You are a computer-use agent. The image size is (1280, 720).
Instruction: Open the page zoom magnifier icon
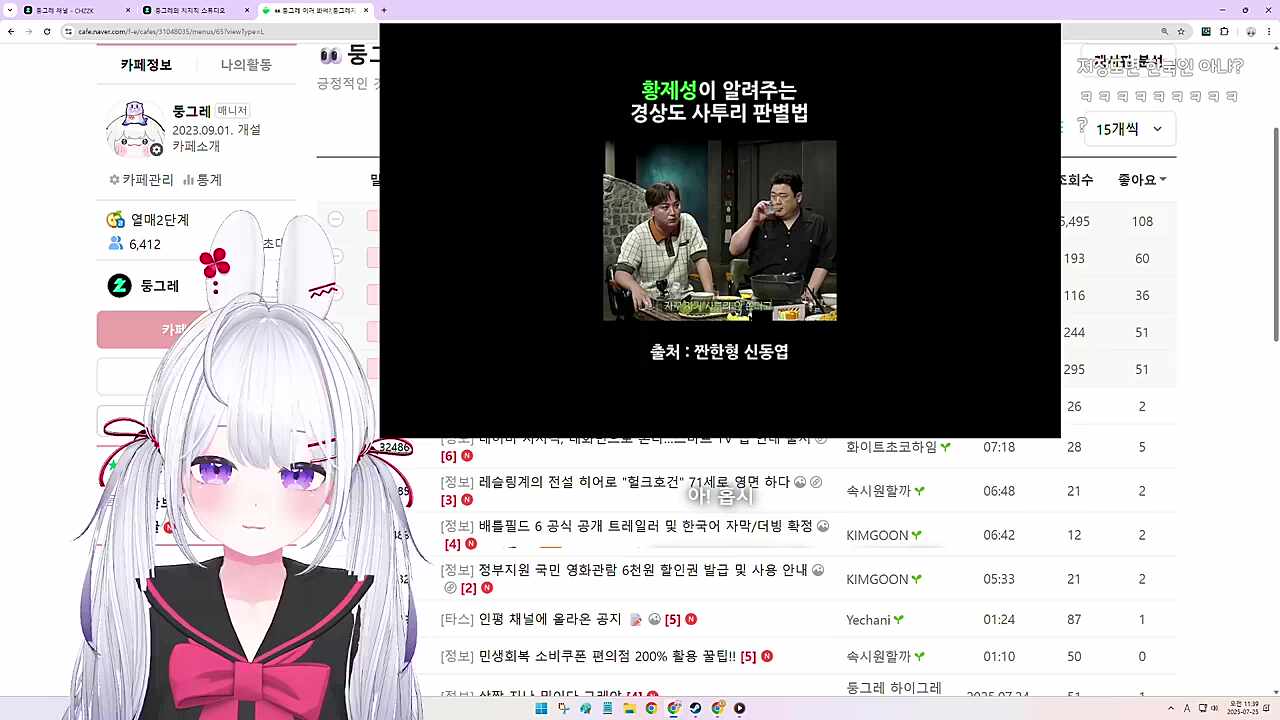tap(1165, 31)
